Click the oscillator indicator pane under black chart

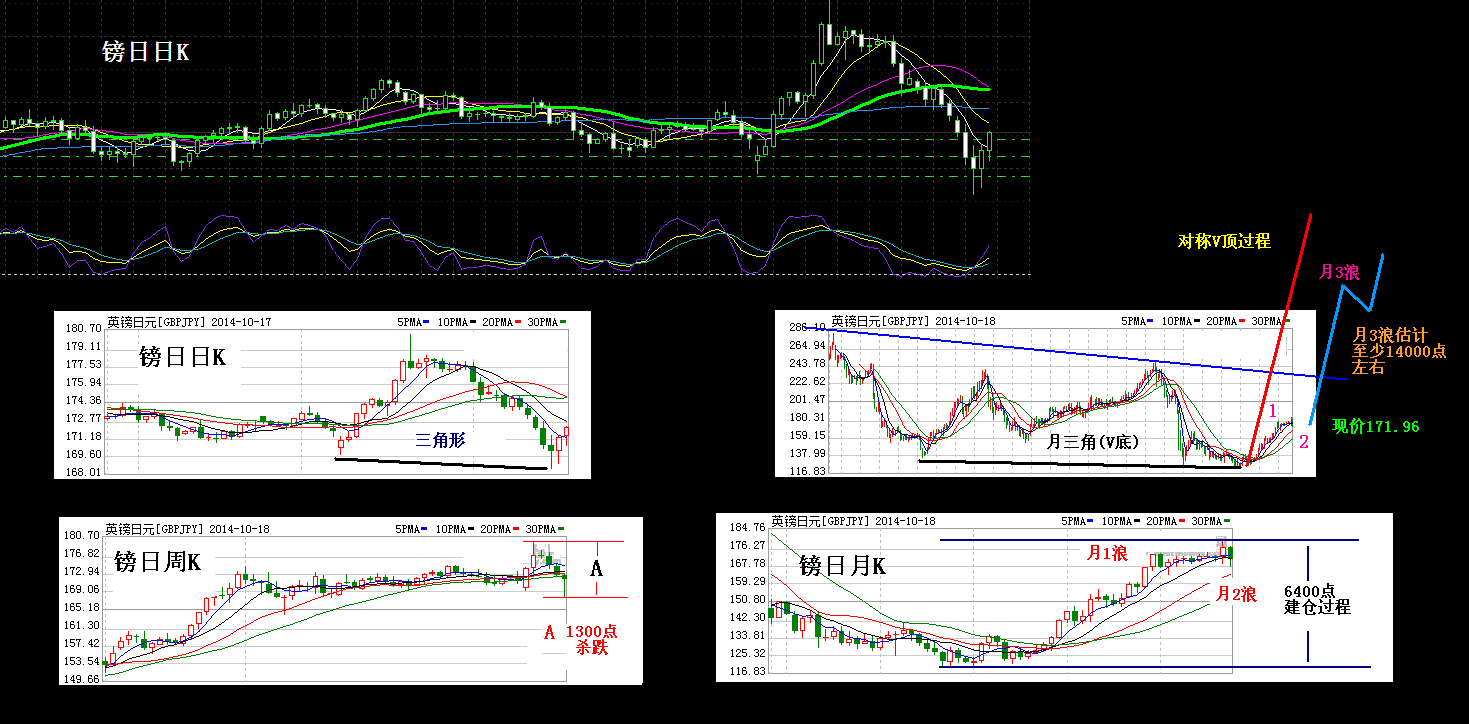(x=515, y=242)
